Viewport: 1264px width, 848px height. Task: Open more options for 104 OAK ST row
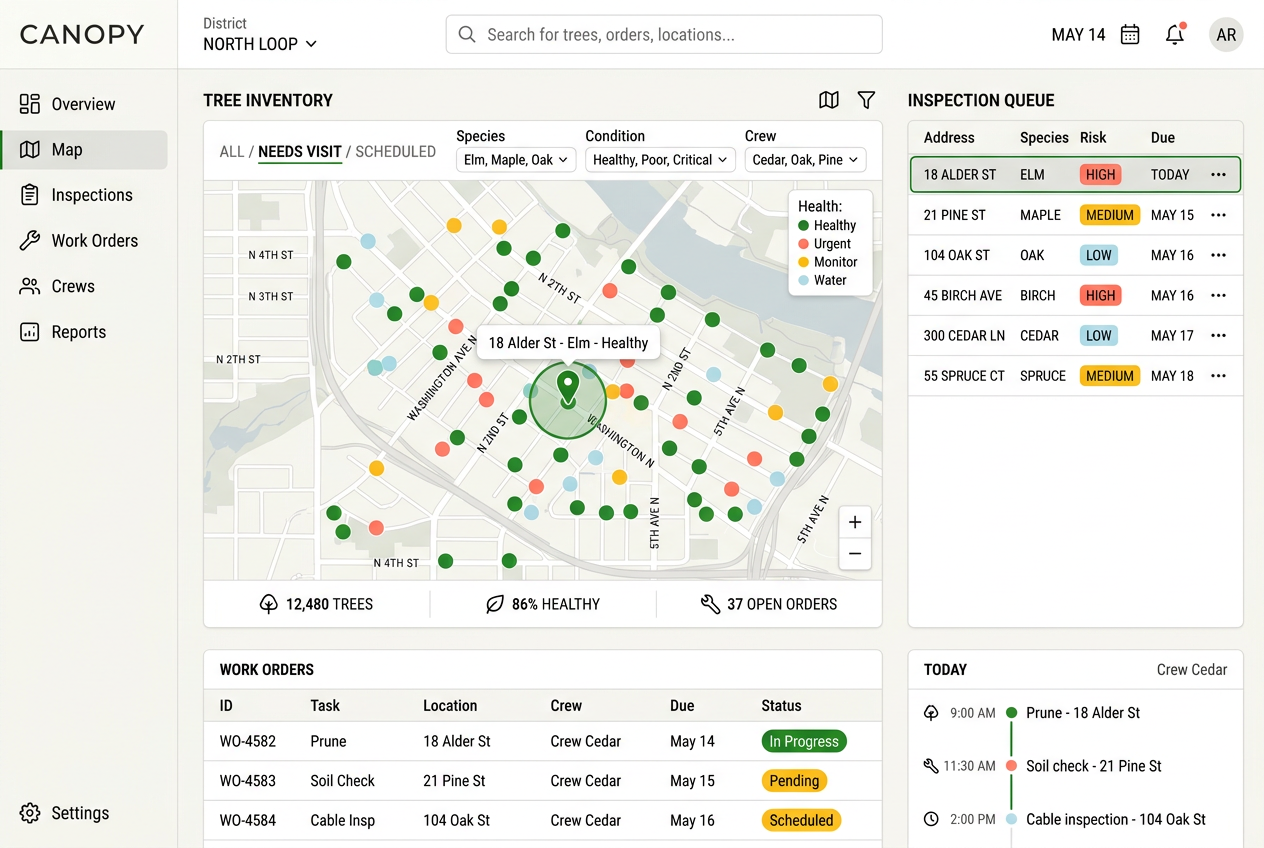pos(1218,255)
